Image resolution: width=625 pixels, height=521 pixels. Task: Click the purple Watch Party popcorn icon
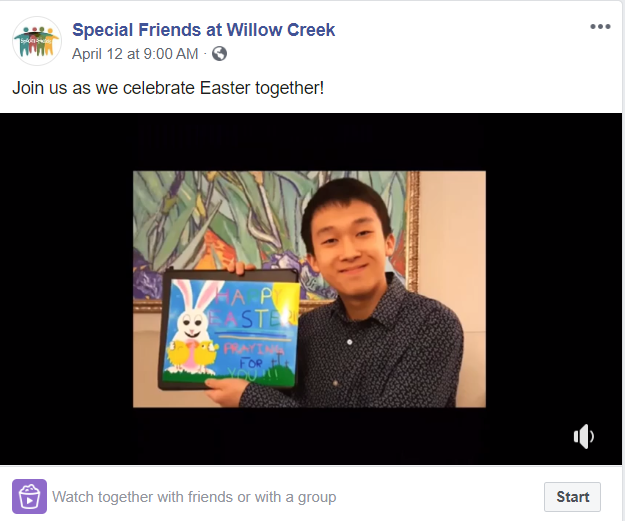pyautogui.click(x=29, y=496)
